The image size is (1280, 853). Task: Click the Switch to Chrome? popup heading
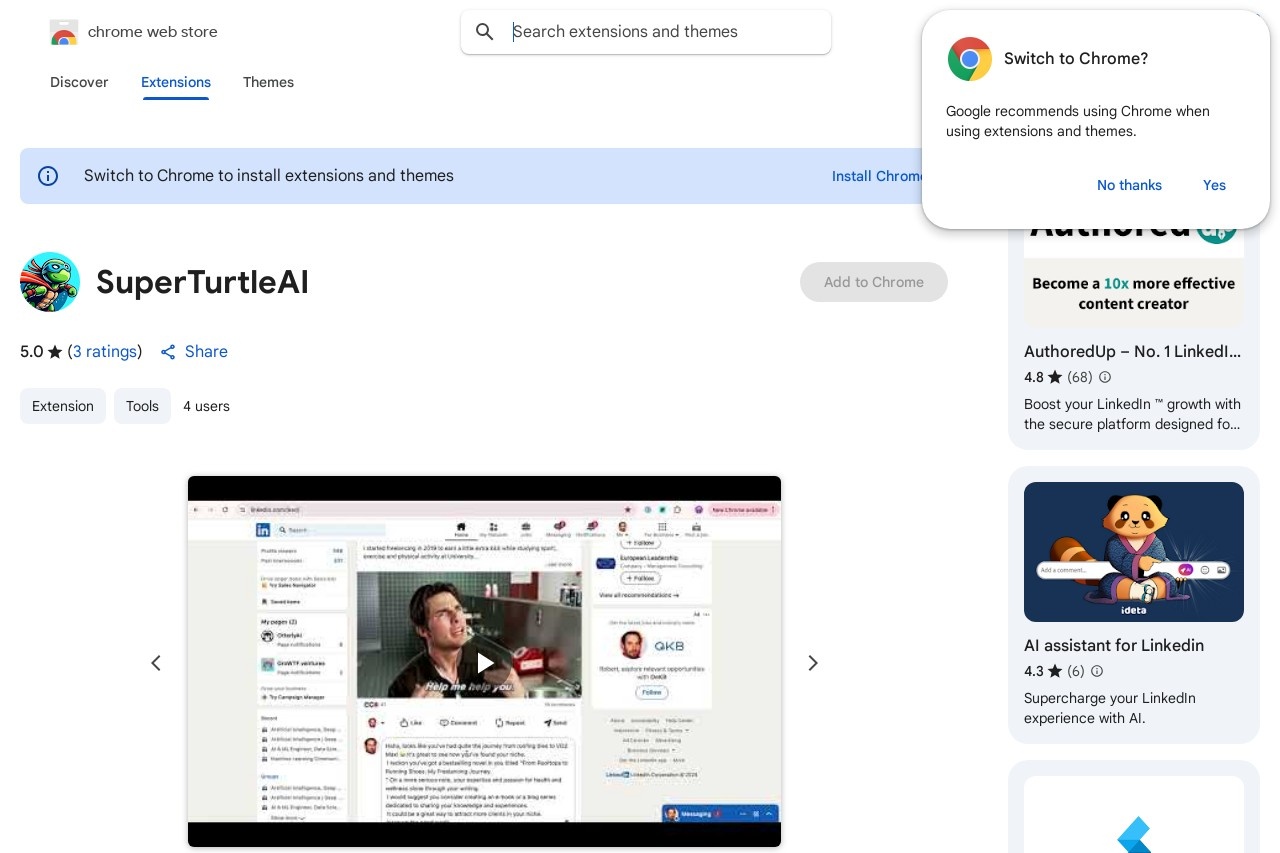[x=1076, y=59]
